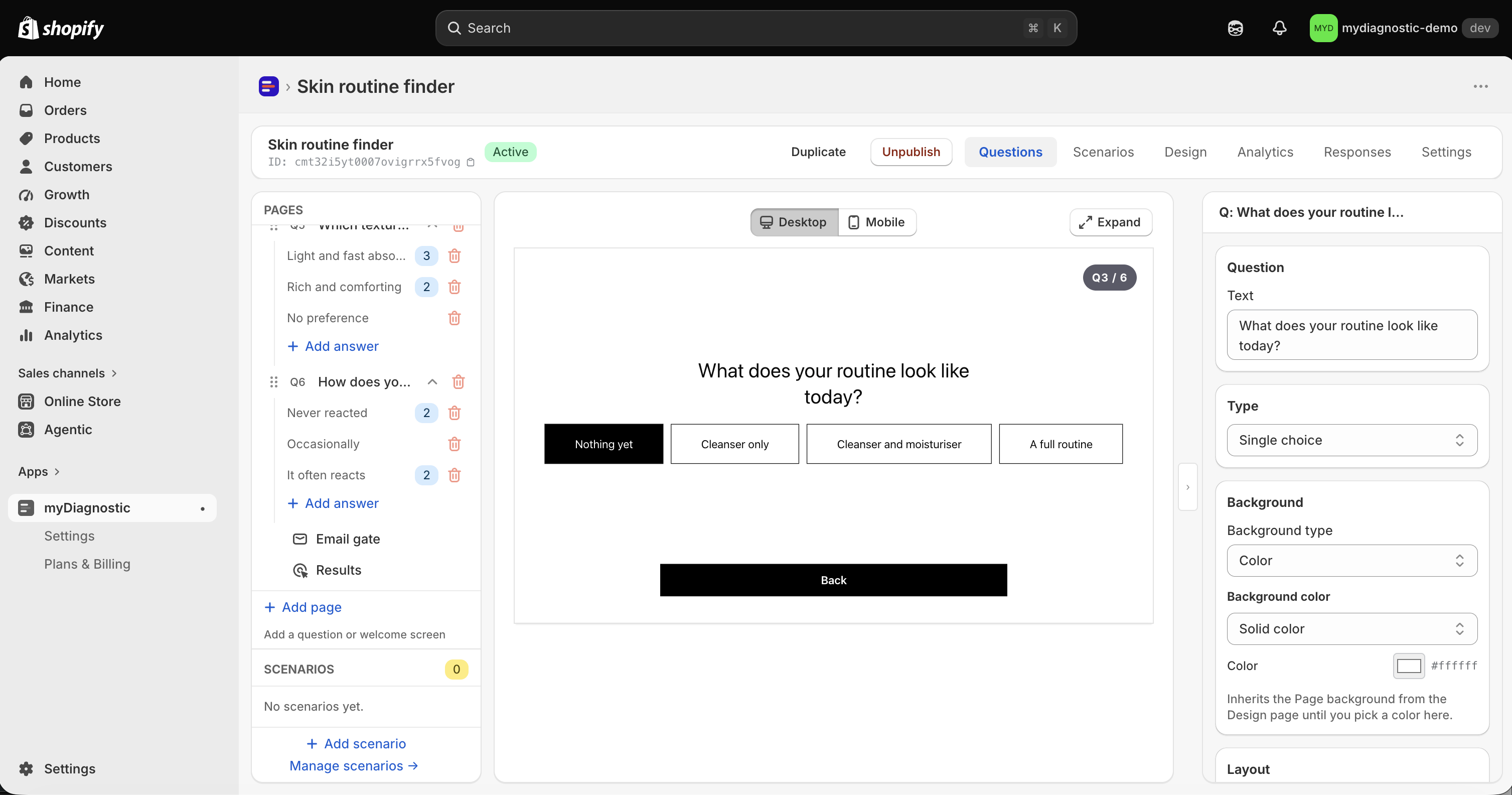Open the Background color mode dropdown

point(1352,629)
